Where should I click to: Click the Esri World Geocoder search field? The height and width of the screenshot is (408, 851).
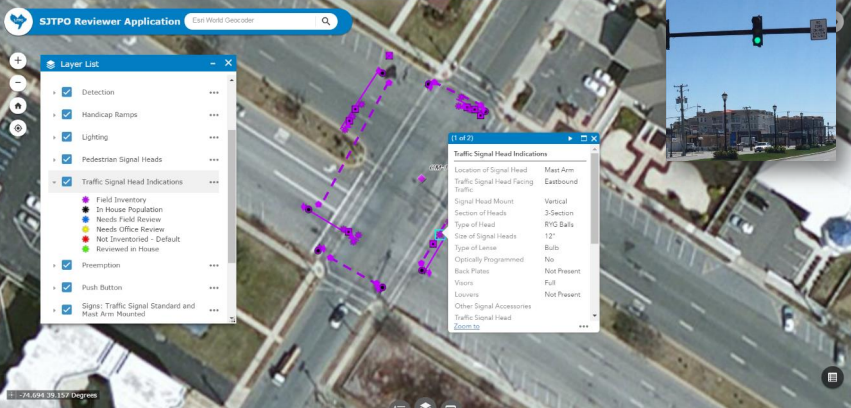(251, 21)
